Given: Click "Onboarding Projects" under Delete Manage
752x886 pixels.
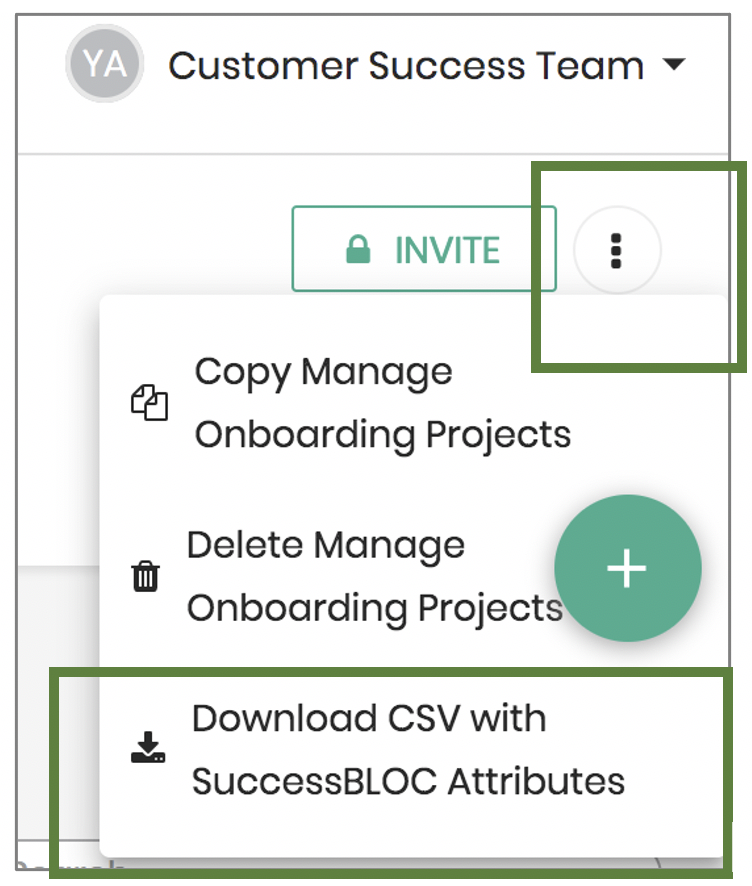Looking at the screenshot, I should click(x=375, y=609).
